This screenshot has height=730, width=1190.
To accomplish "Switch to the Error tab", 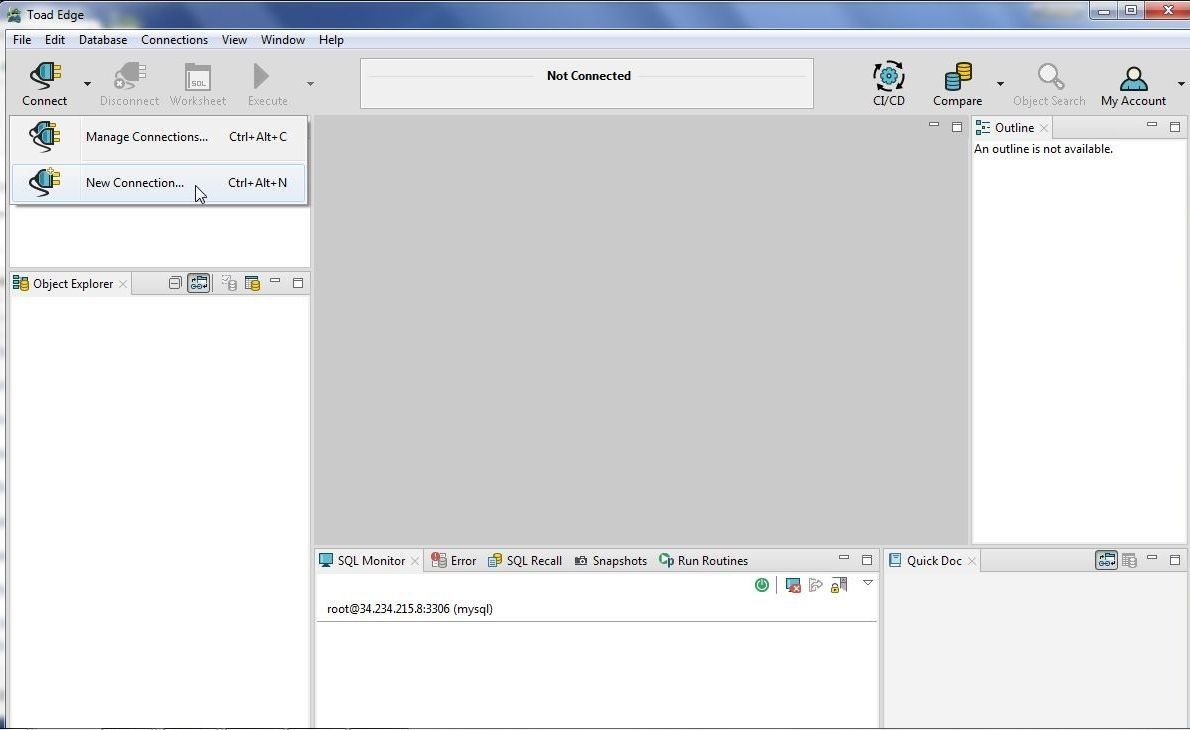I will (454, 561).
